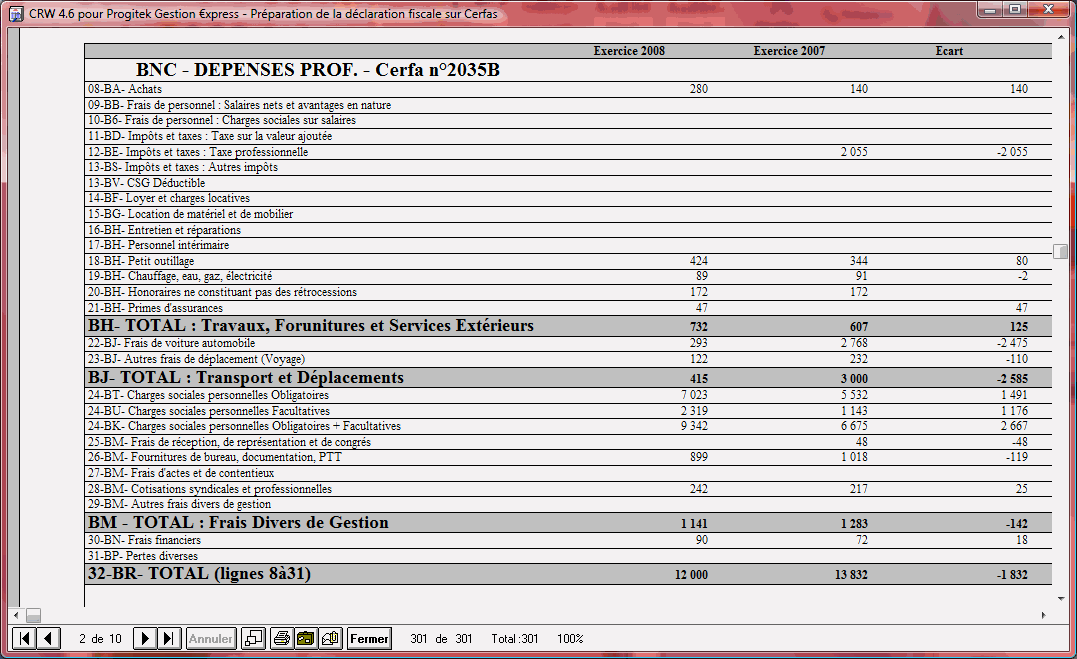Image resolution: width=1077 pixels, height=659 pixels.
Task: Click the vertical scrollbar thumb
Action: point(1060,251)
